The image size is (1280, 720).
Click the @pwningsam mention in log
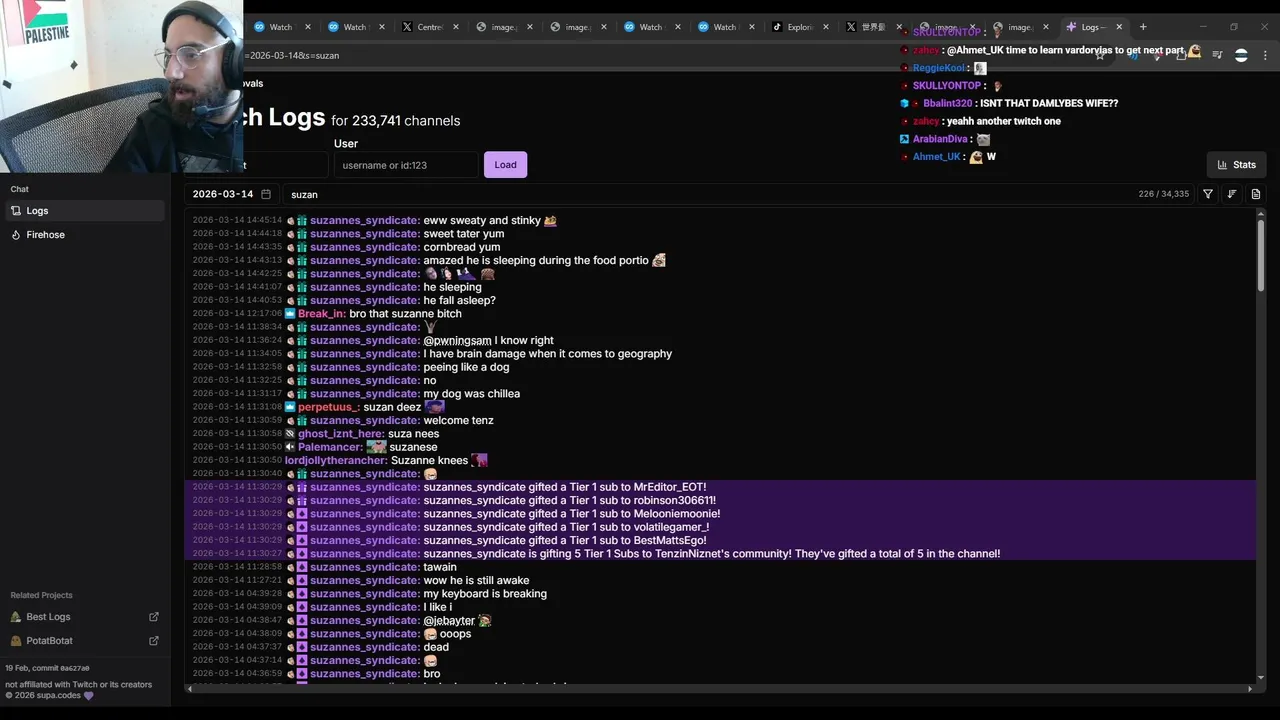pos(457,341)
